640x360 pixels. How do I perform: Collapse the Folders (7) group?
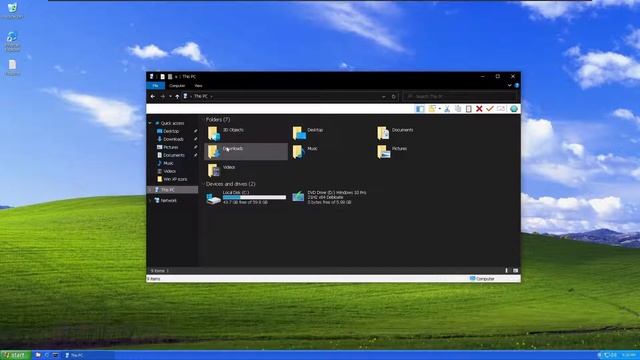click(x=203, y=120)
